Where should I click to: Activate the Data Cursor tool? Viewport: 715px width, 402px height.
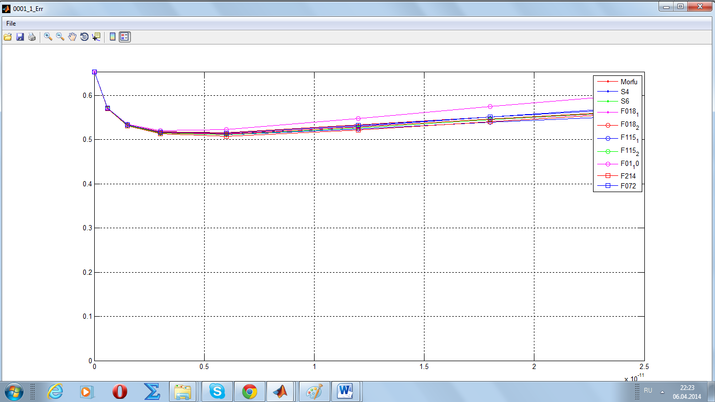click(x=97, y=37)
